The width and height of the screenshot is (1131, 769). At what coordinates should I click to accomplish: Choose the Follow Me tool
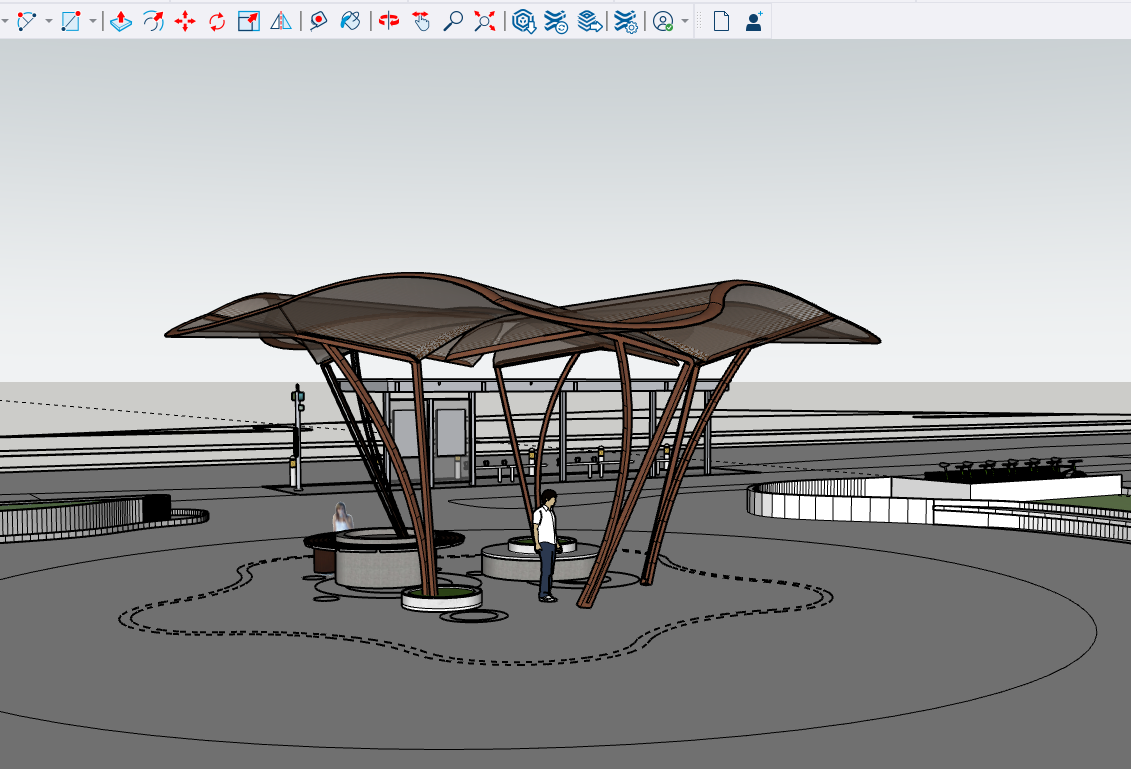[x=153, y=21]
